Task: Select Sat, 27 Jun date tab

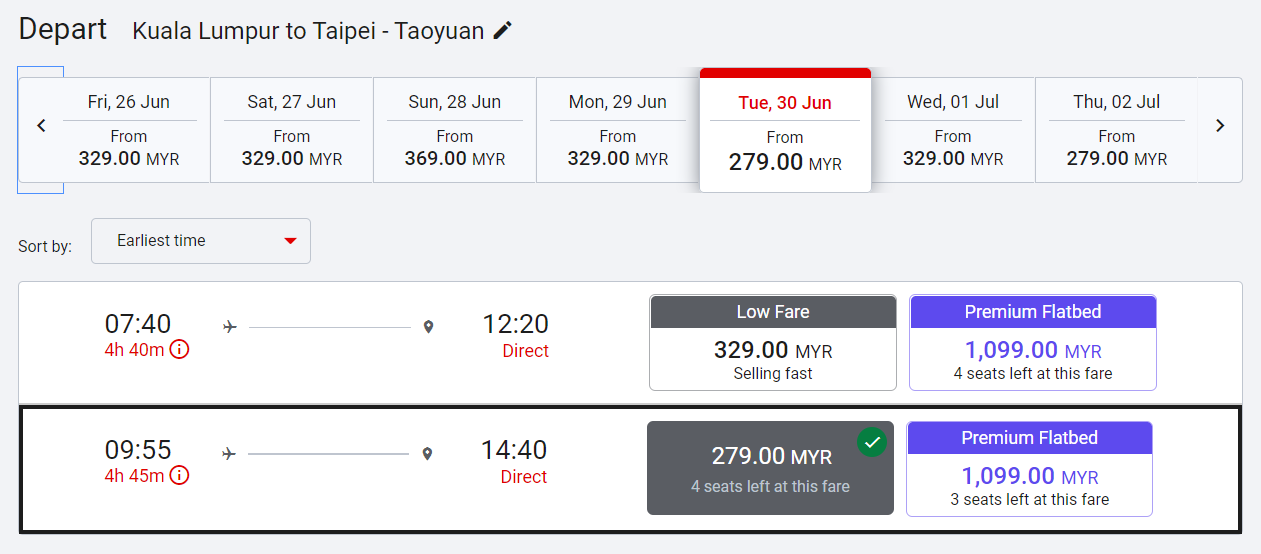Action: point(292,130)
